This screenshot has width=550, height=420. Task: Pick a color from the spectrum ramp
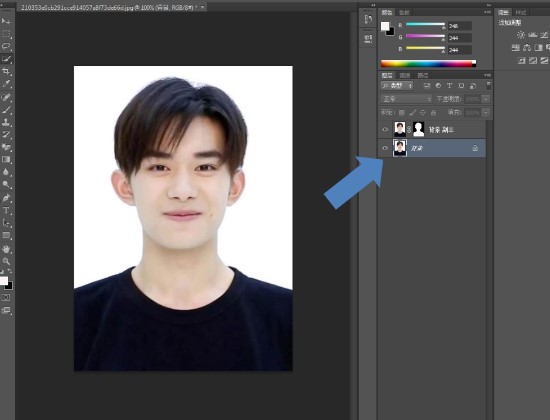pos(428,64)
